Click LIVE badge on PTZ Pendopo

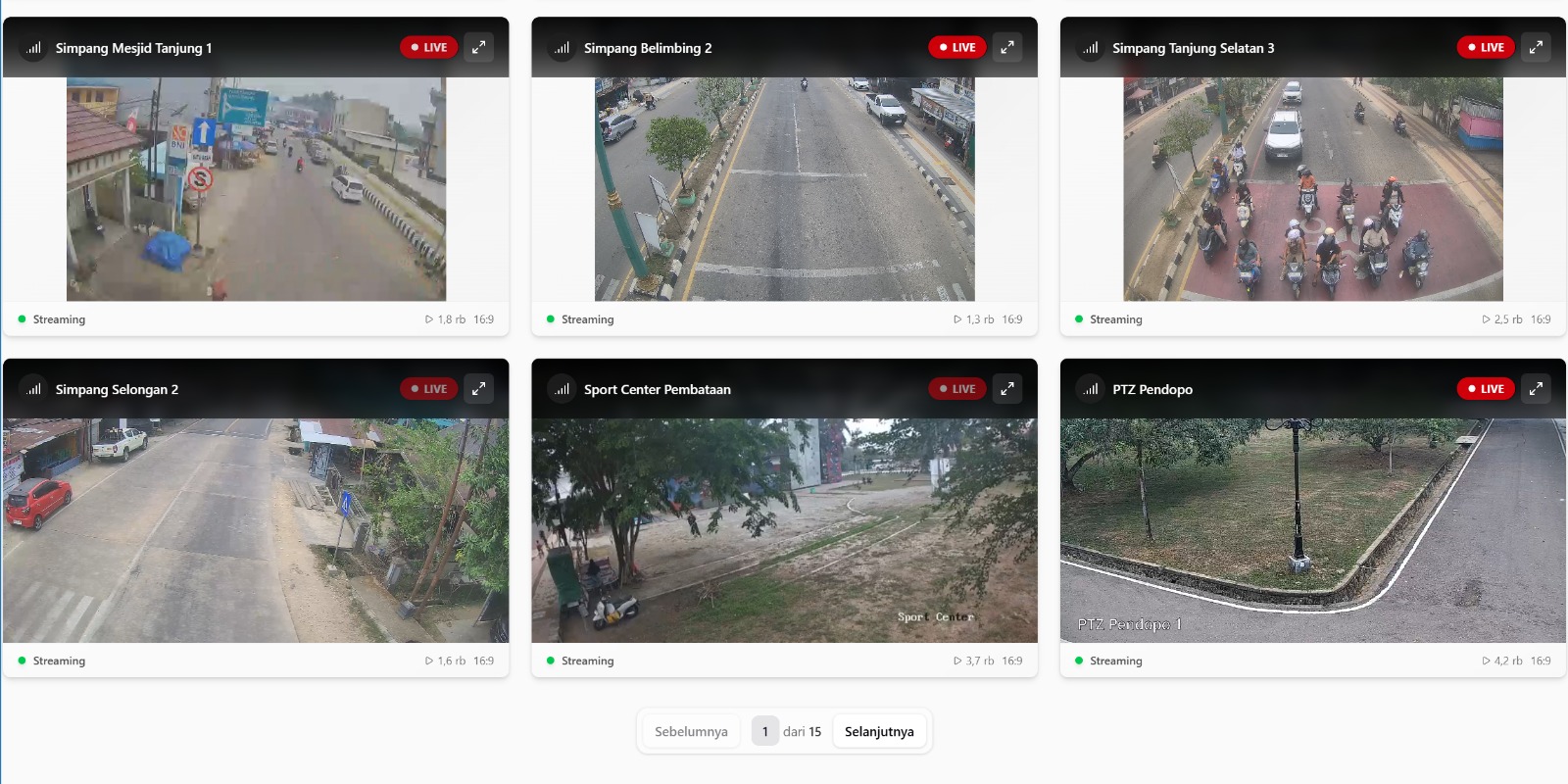[1486, 389]
